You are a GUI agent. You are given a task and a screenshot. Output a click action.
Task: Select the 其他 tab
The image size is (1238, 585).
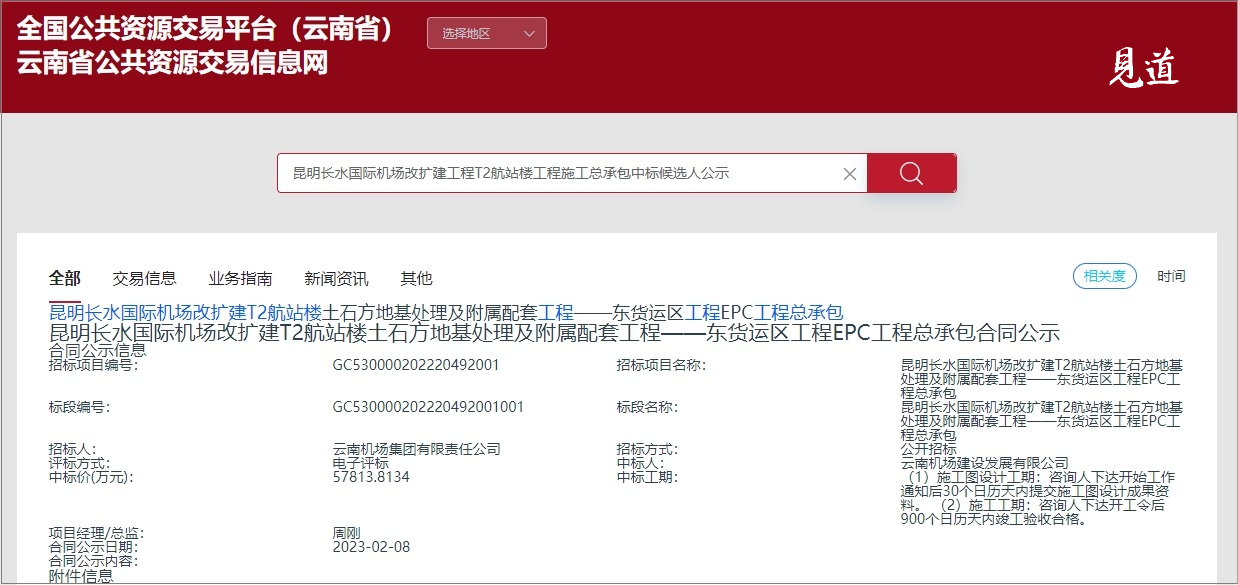(416, 278)
